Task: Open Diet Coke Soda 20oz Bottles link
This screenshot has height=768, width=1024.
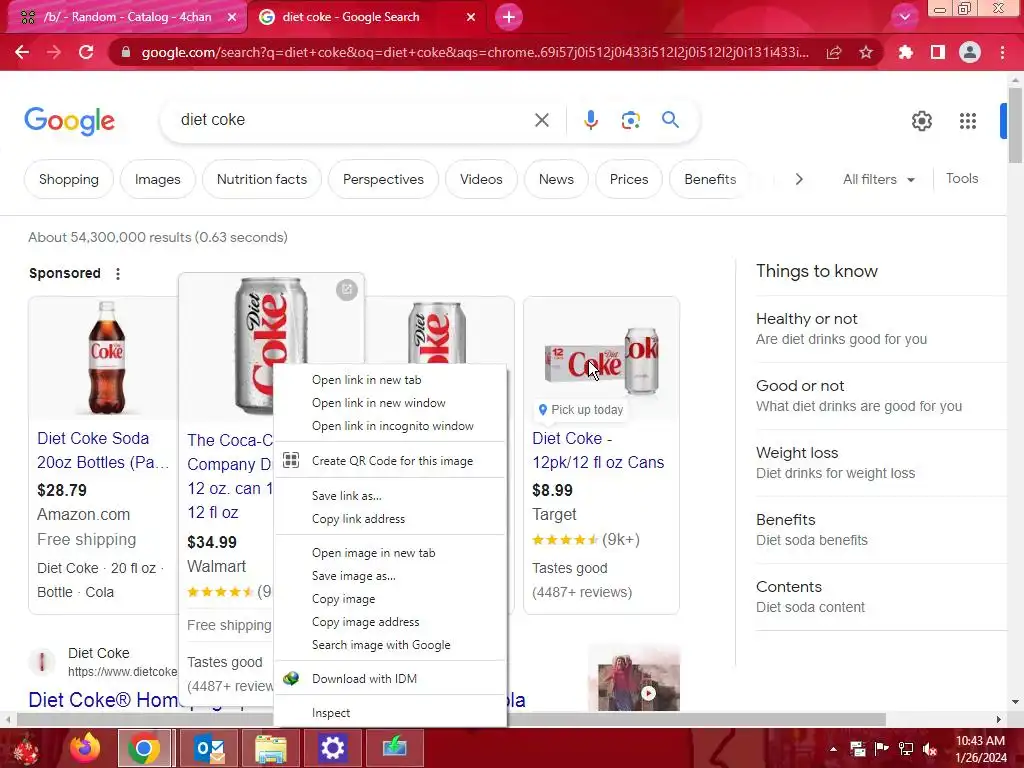Action: 103,450
